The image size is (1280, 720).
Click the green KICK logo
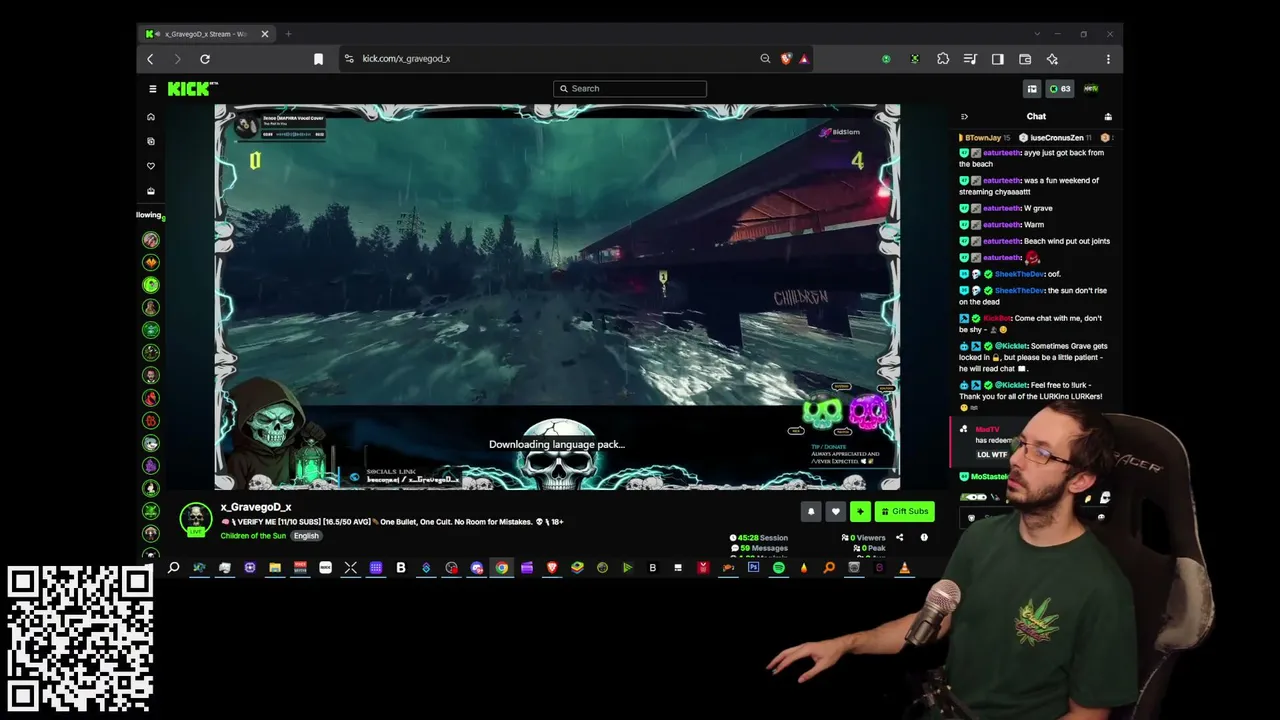(192, 89)
